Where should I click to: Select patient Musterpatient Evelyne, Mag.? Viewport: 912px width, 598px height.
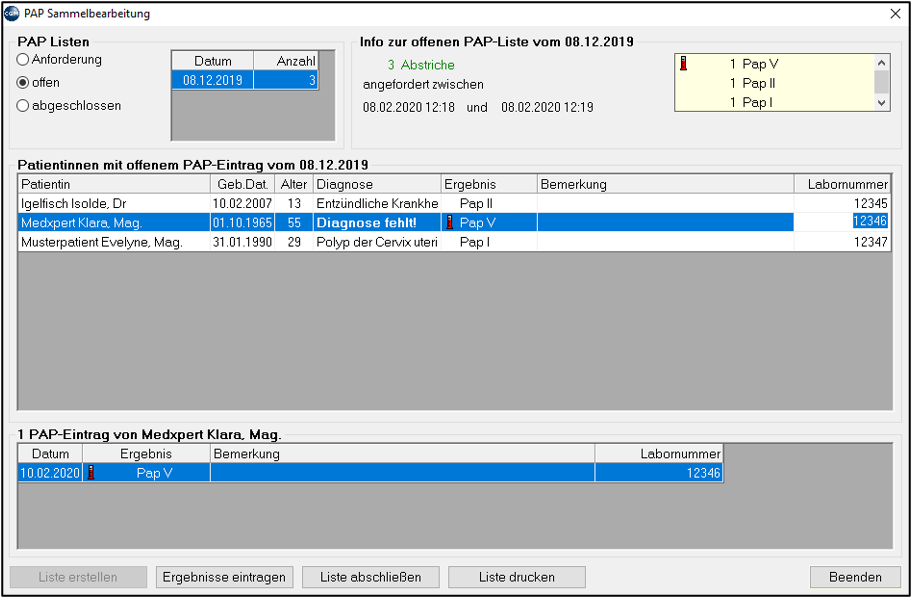coord(114,242)
